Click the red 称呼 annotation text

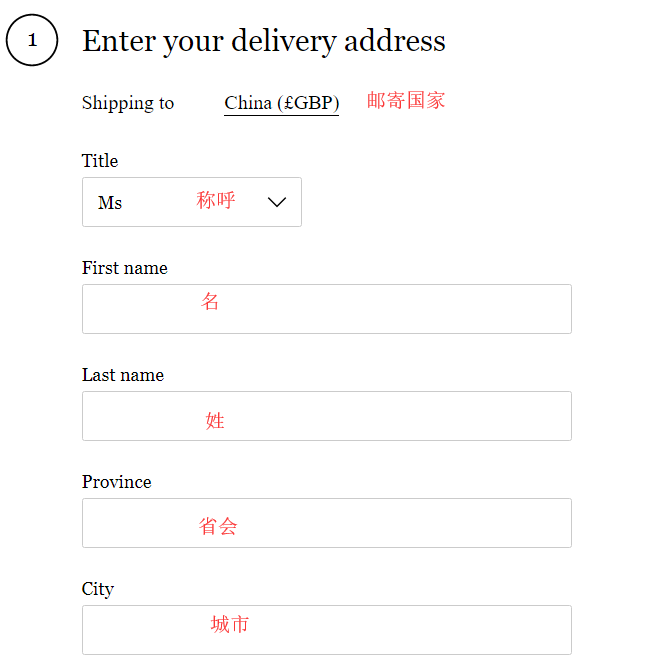click(x=216, y=200)
